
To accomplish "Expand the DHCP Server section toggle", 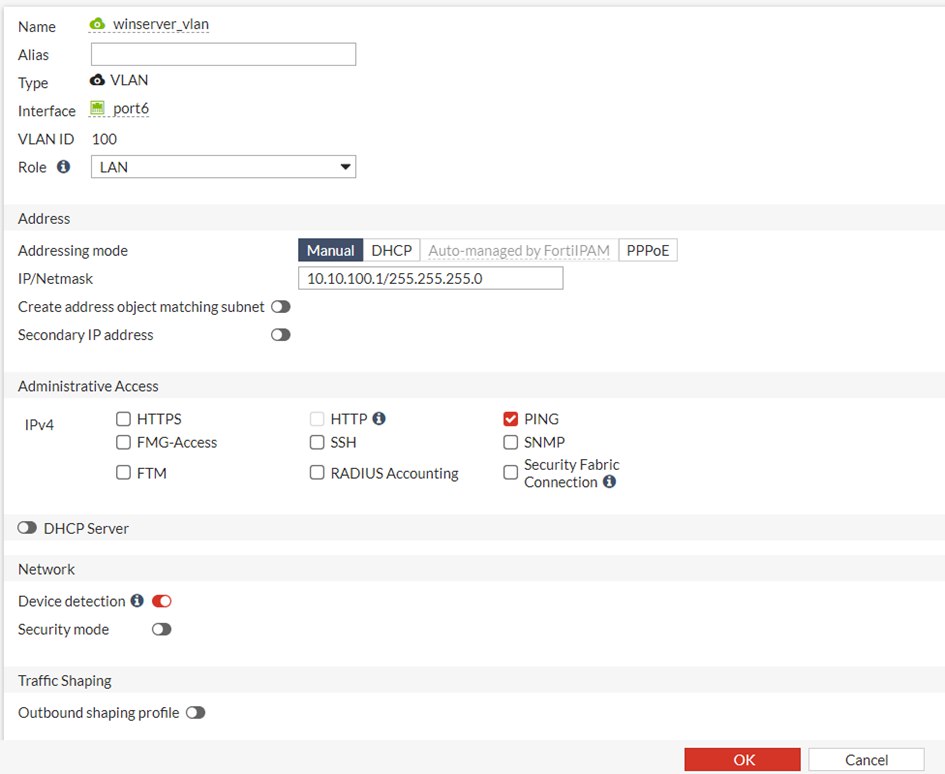I will 27,528.
